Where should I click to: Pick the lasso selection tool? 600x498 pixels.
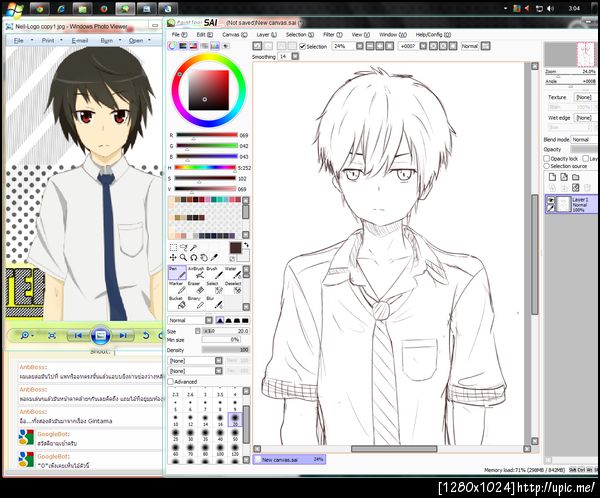pos(184,248)
